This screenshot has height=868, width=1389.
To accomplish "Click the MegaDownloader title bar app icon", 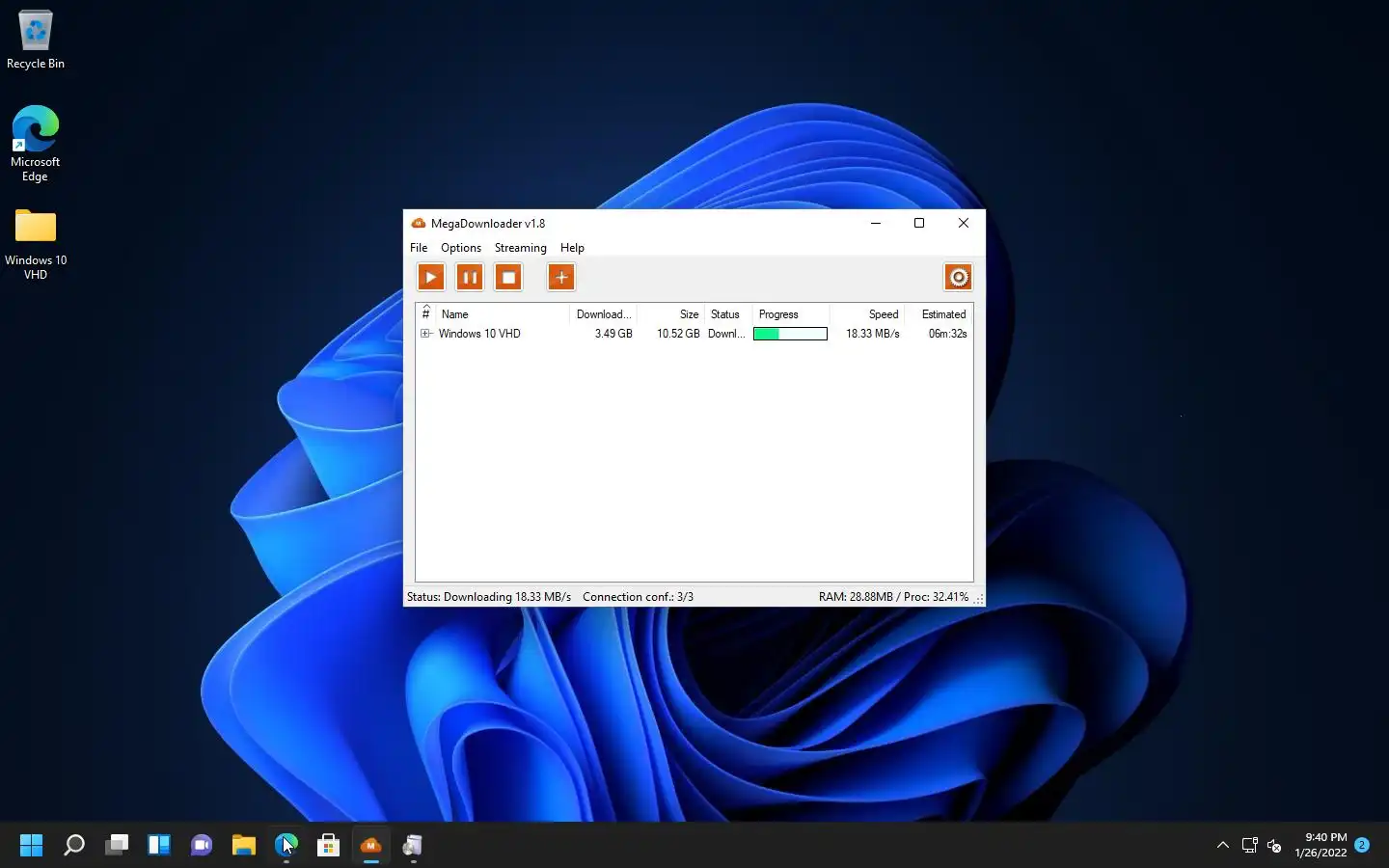I will pos(419,223).
